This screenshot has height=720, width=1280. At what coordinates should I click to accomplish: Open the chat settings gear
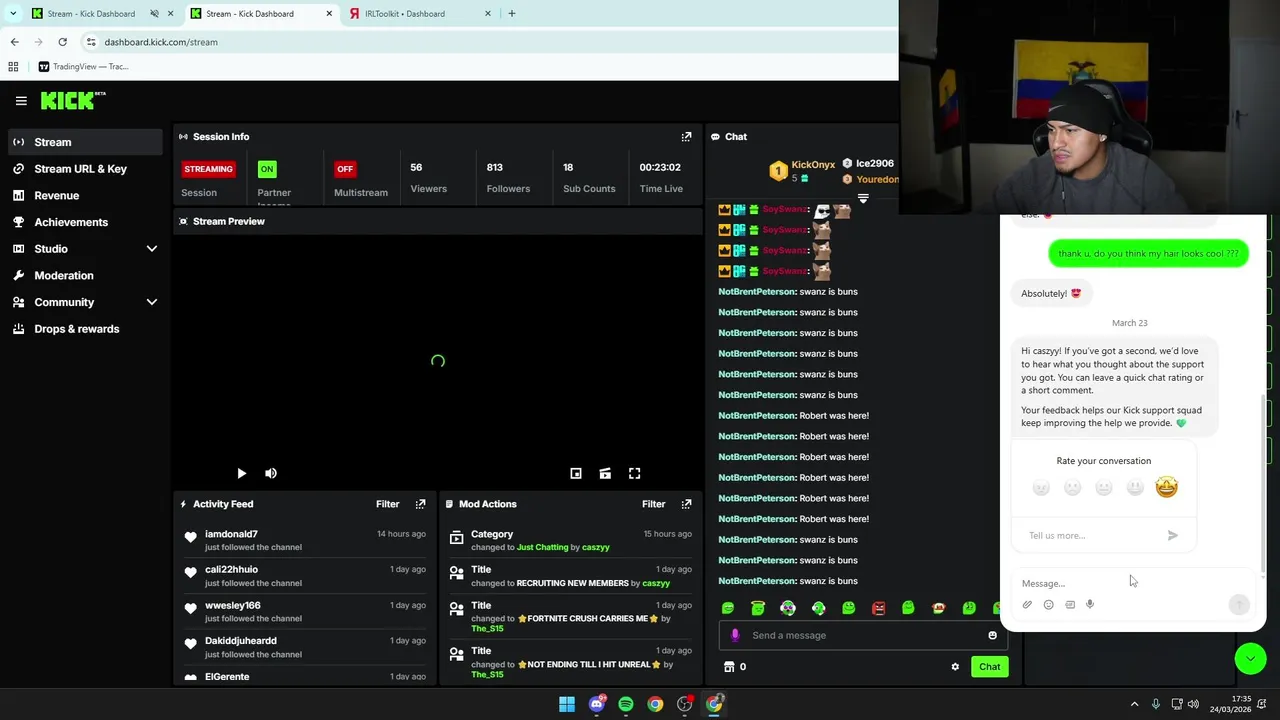coord(955,667)
